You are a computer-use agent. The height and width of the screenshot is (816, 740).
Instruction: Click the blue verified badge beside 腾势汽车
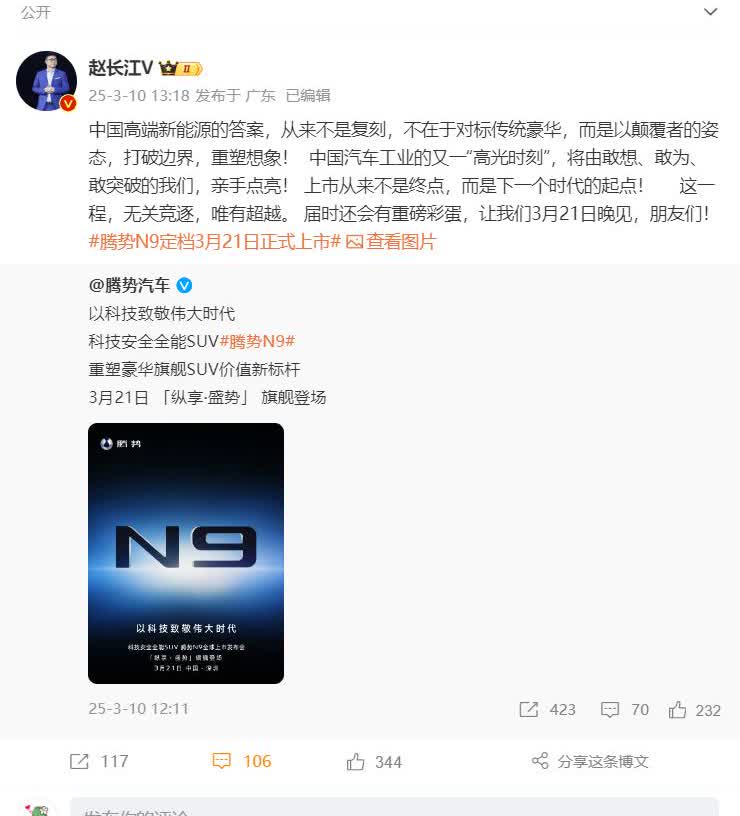184,285
